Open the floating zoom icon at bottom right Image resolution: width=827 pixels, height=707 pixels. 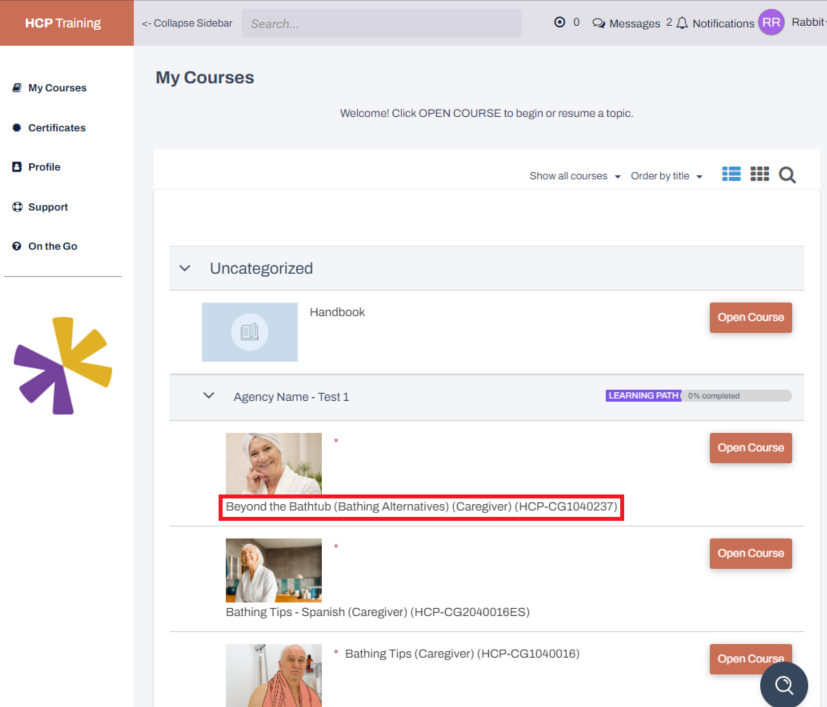click(783, 684)
